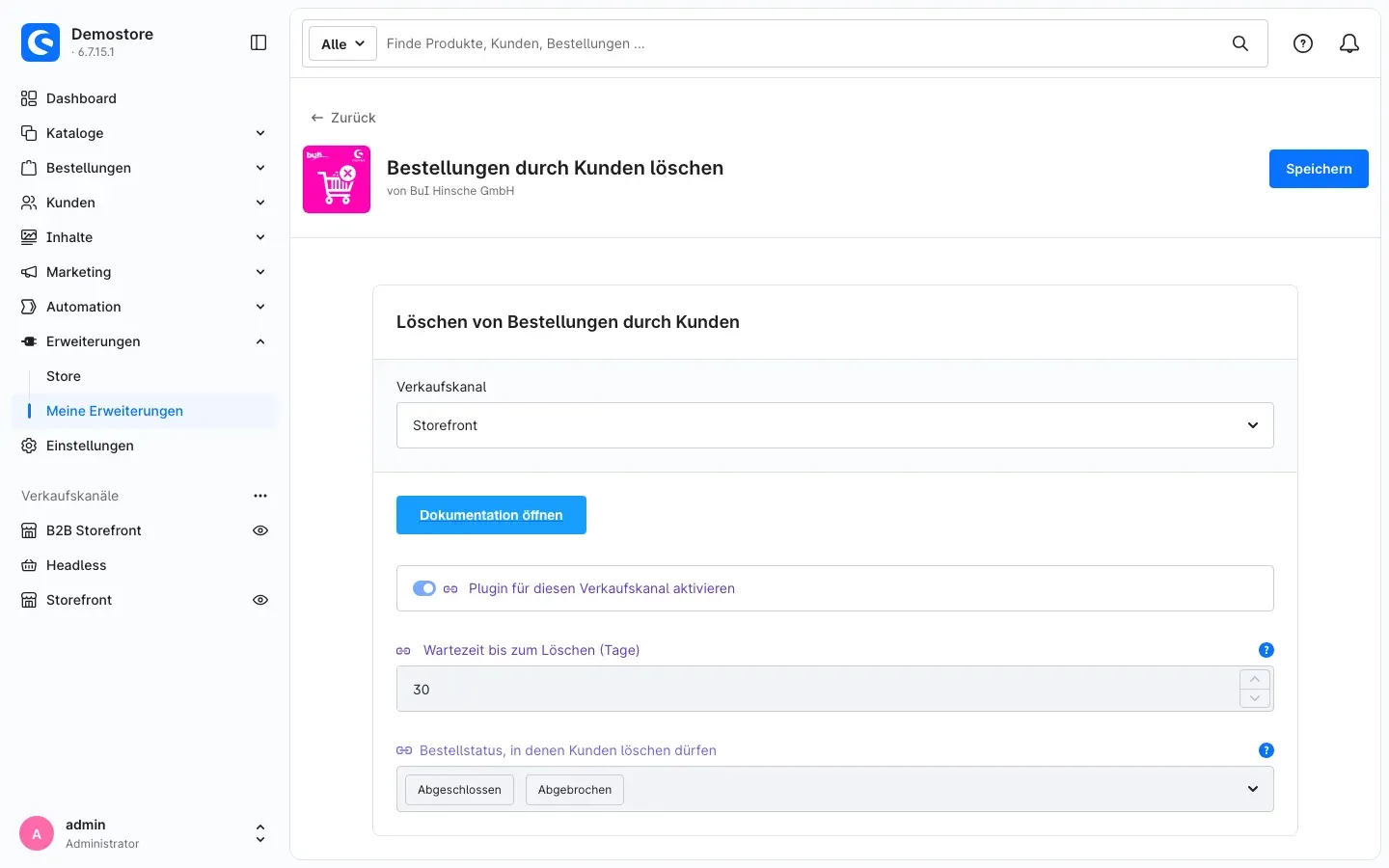Click inheritance link icon beside Bestellstatus label
1389x868 pixels.
point(404,750)
